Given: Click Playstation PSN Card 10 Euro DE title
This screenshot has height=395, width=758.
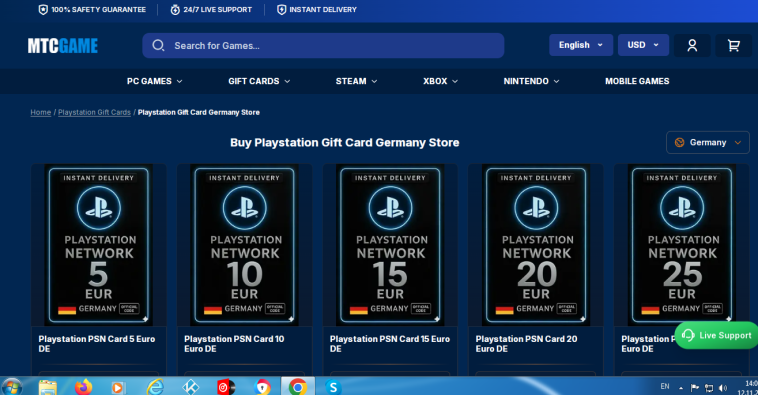Looking at the screenshot, I should pos(234,344).
